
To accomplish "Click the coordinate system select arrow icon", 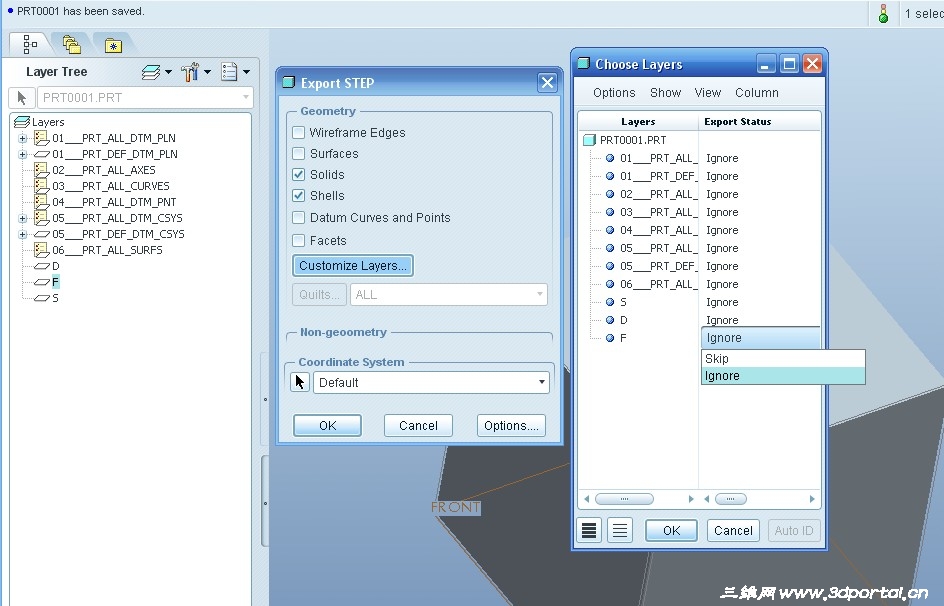I will [x=300, y=382].
